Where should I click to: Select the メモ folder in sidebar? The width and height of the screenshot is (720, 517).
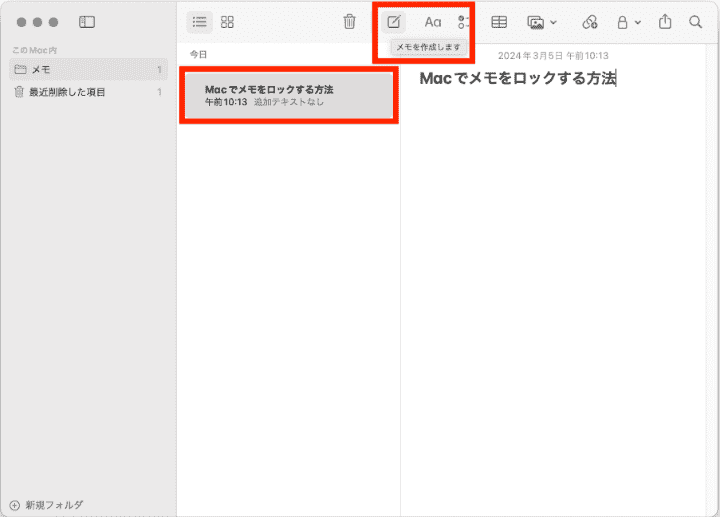[x=88, y=69]
